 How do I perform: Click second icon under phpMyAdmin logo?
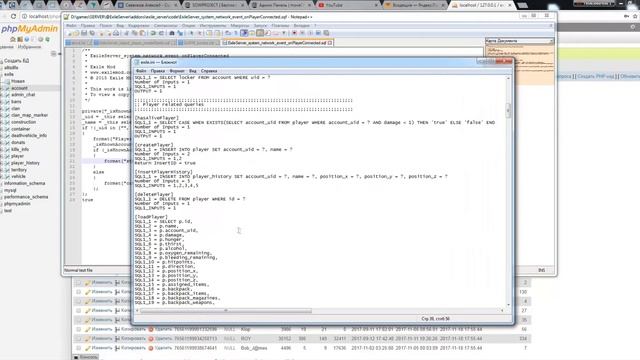20,39
